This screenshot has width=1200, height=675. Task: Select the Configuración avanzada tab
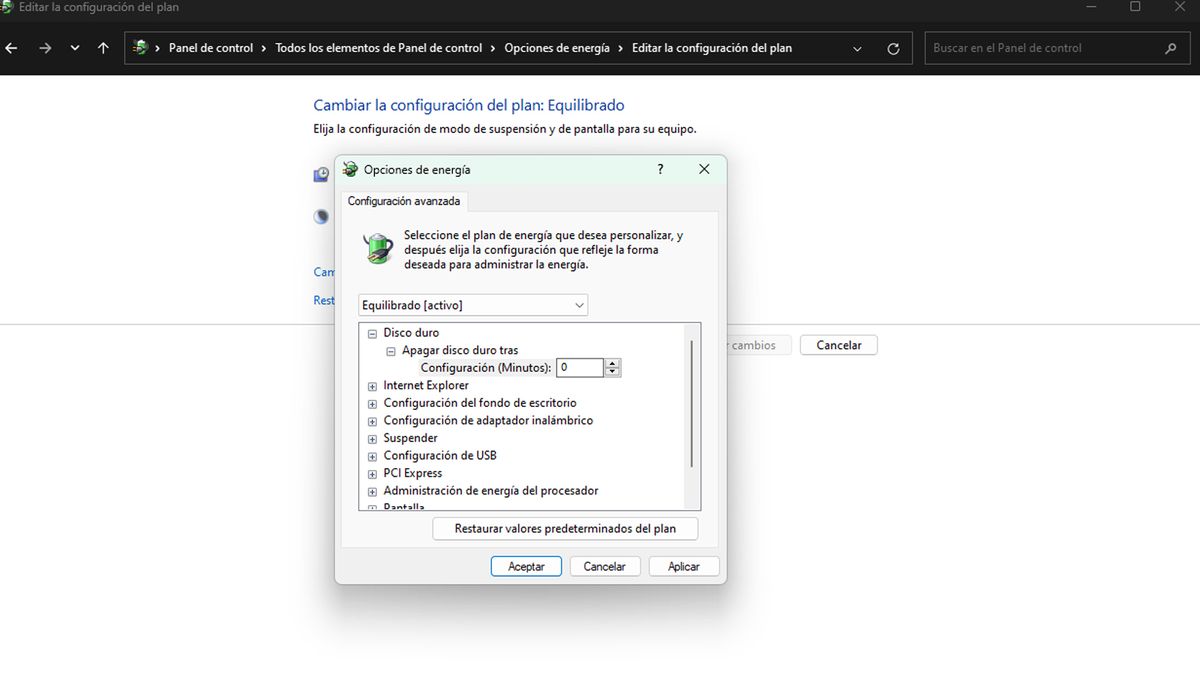[404, 201]
